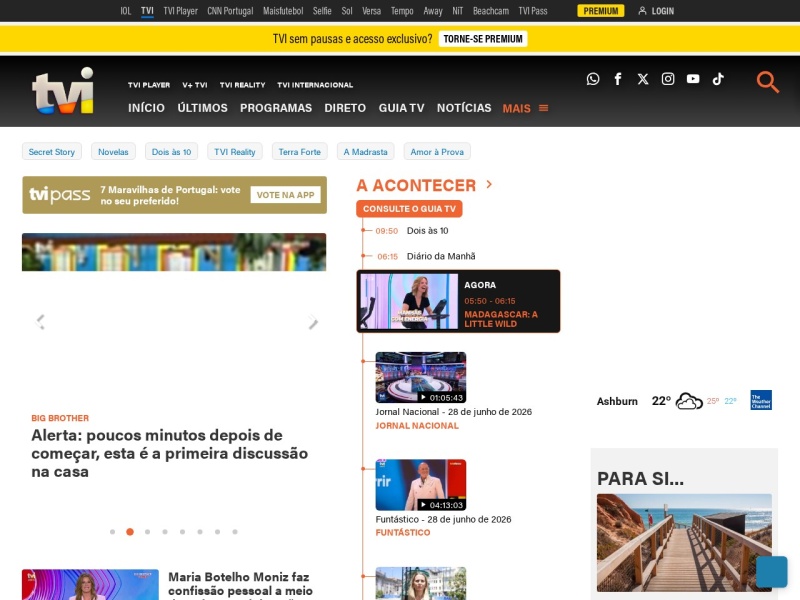Open IOL in top bar
The image size is (800, 600).
(126, 11)
